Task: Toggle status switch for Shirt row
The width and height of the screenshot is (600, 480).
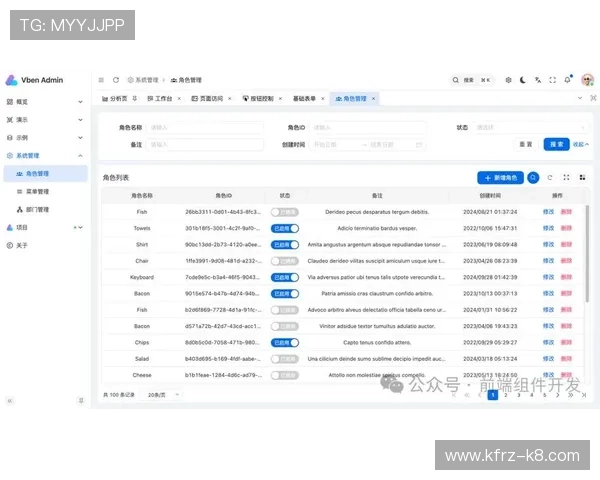Action: [x=285, y=245]
